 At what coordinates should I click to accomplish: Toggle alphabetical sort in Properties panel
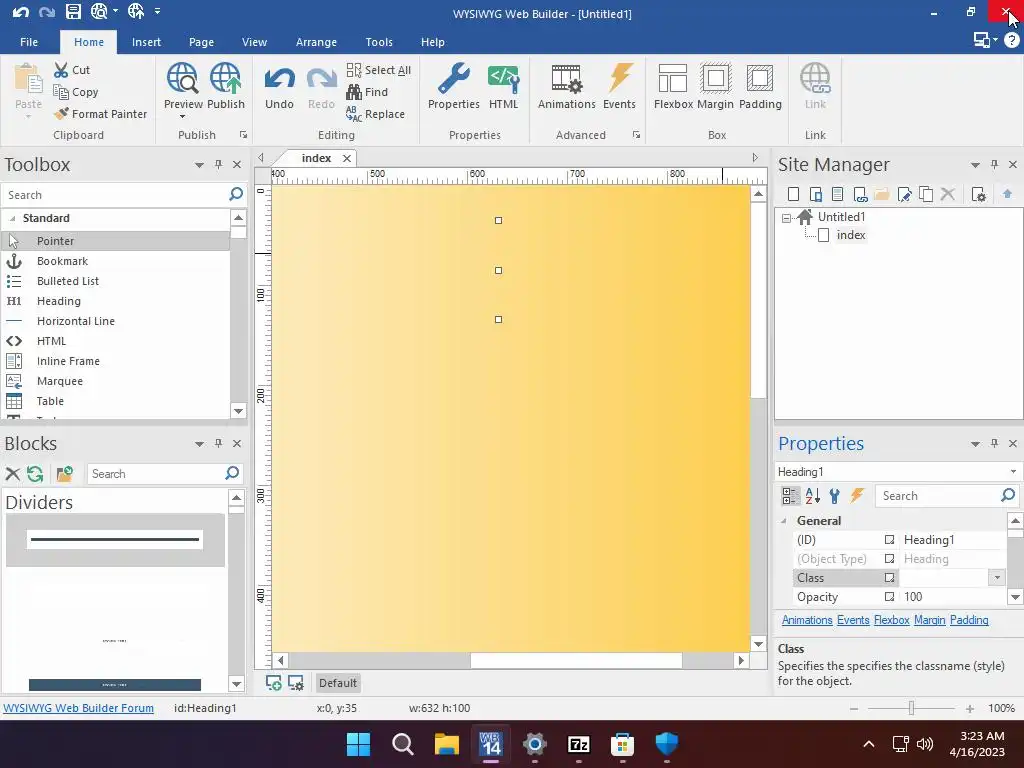tap(812, 496)
